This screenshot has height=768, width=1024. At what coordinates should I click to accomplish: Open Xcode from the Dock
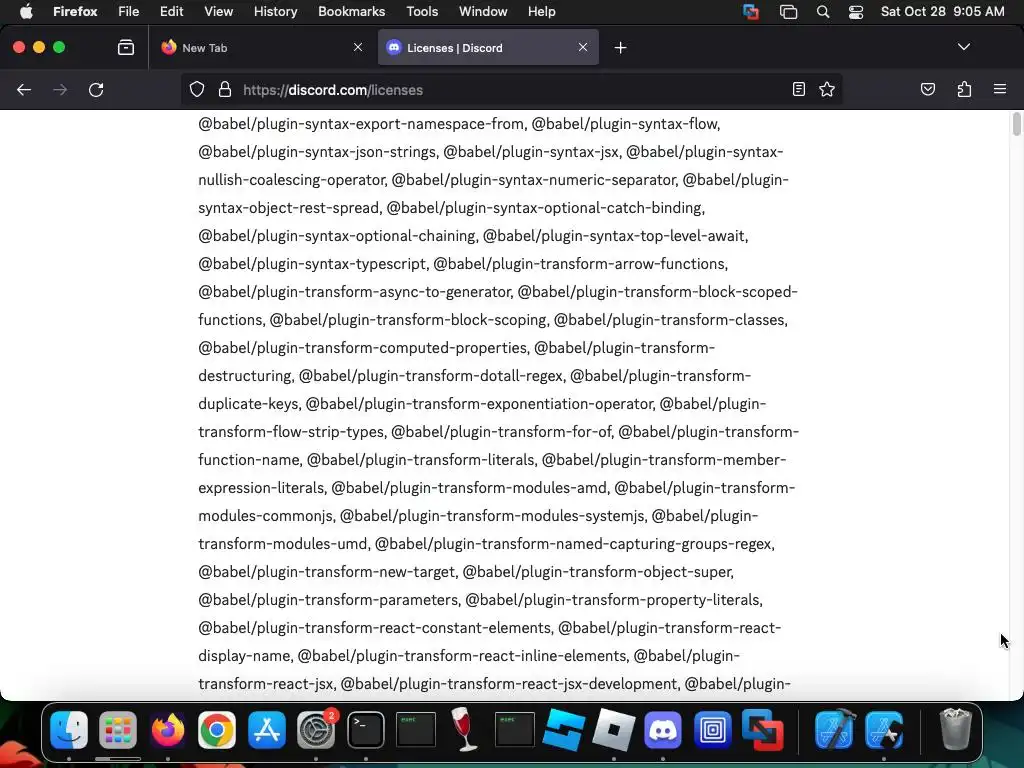click(835, 729)
